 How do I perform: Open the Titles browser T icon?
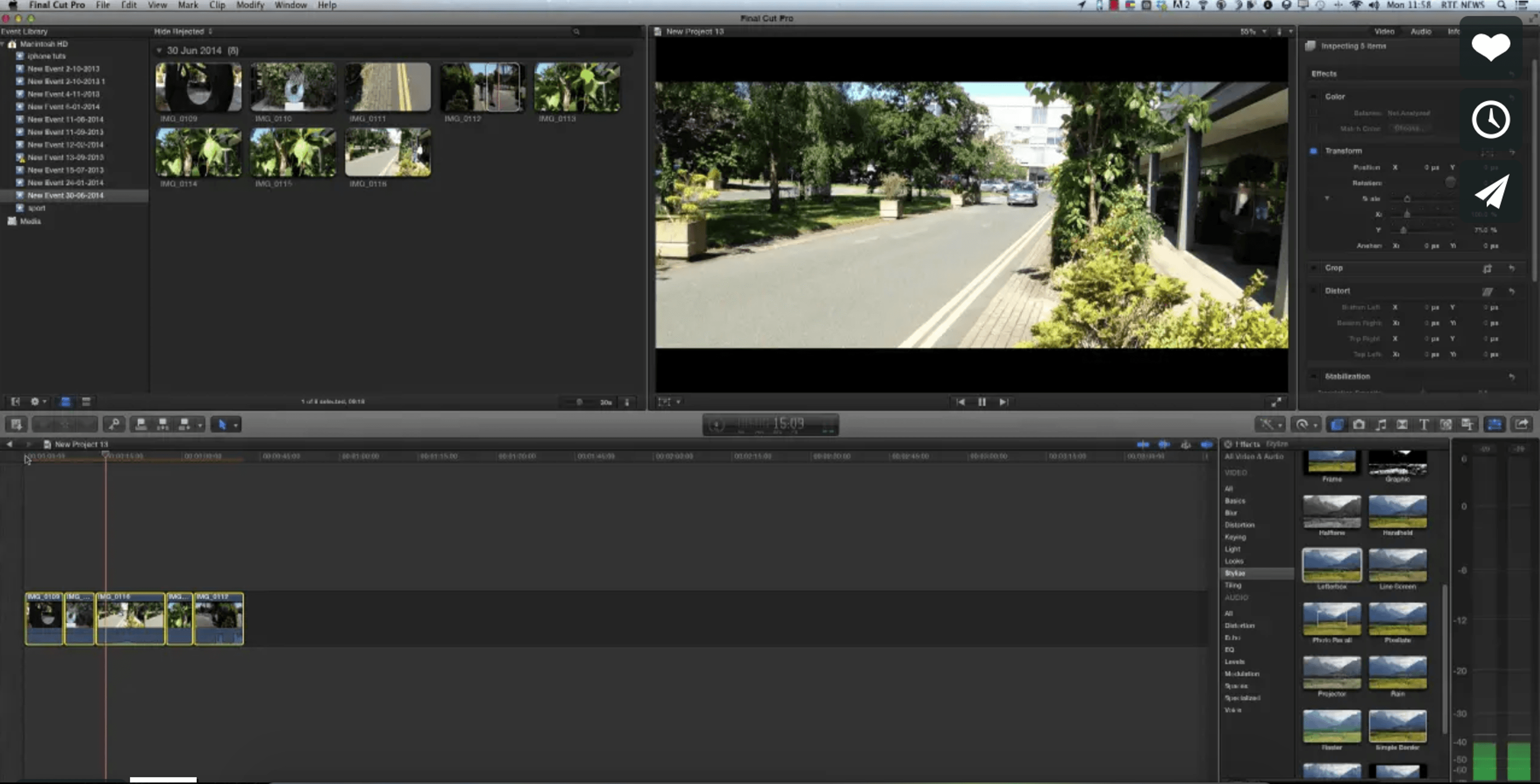pyautogui.click(x=1424, y=424)
